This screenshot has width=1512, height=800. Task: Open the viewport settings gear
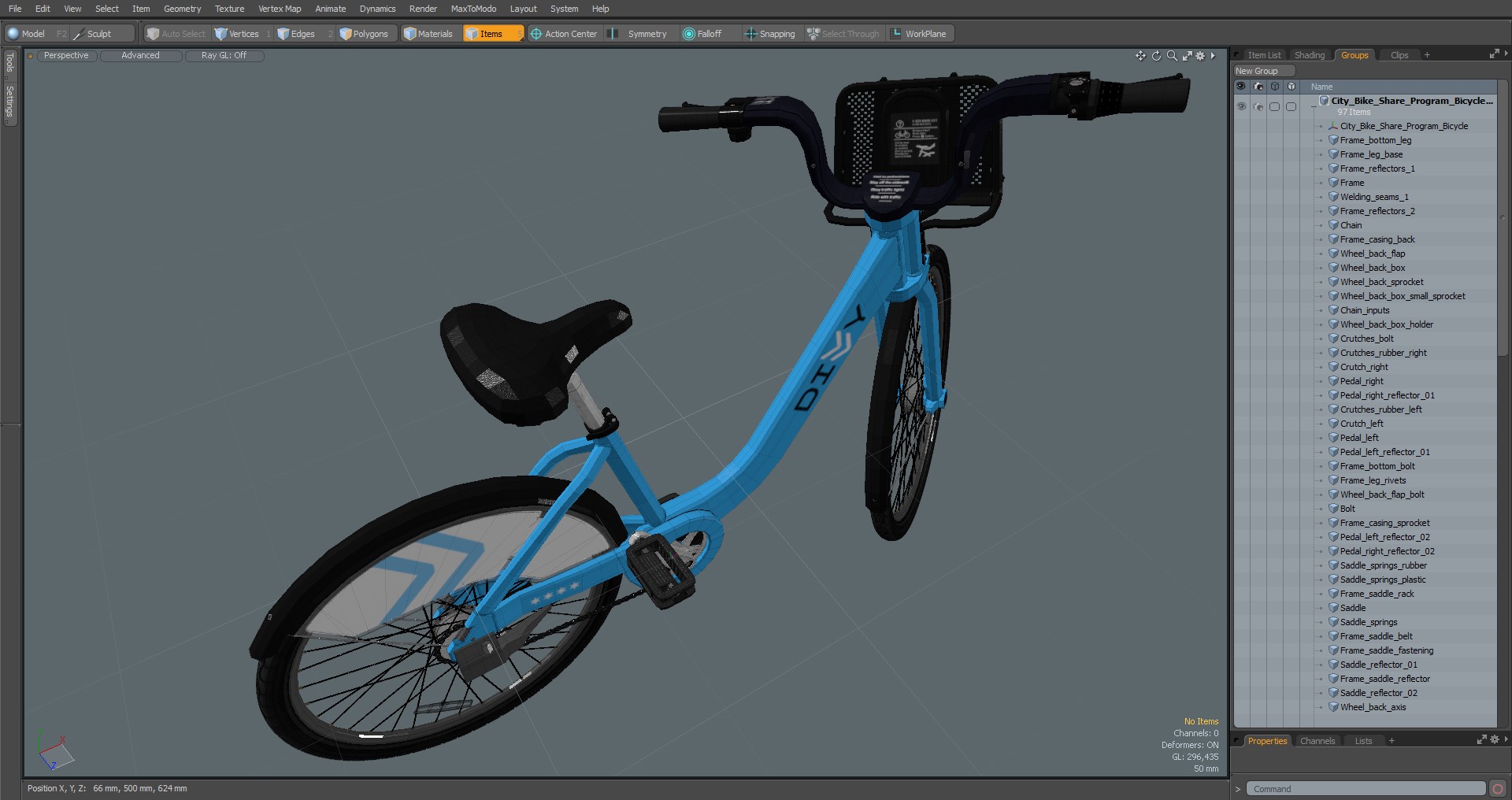tap(1200, 56)
